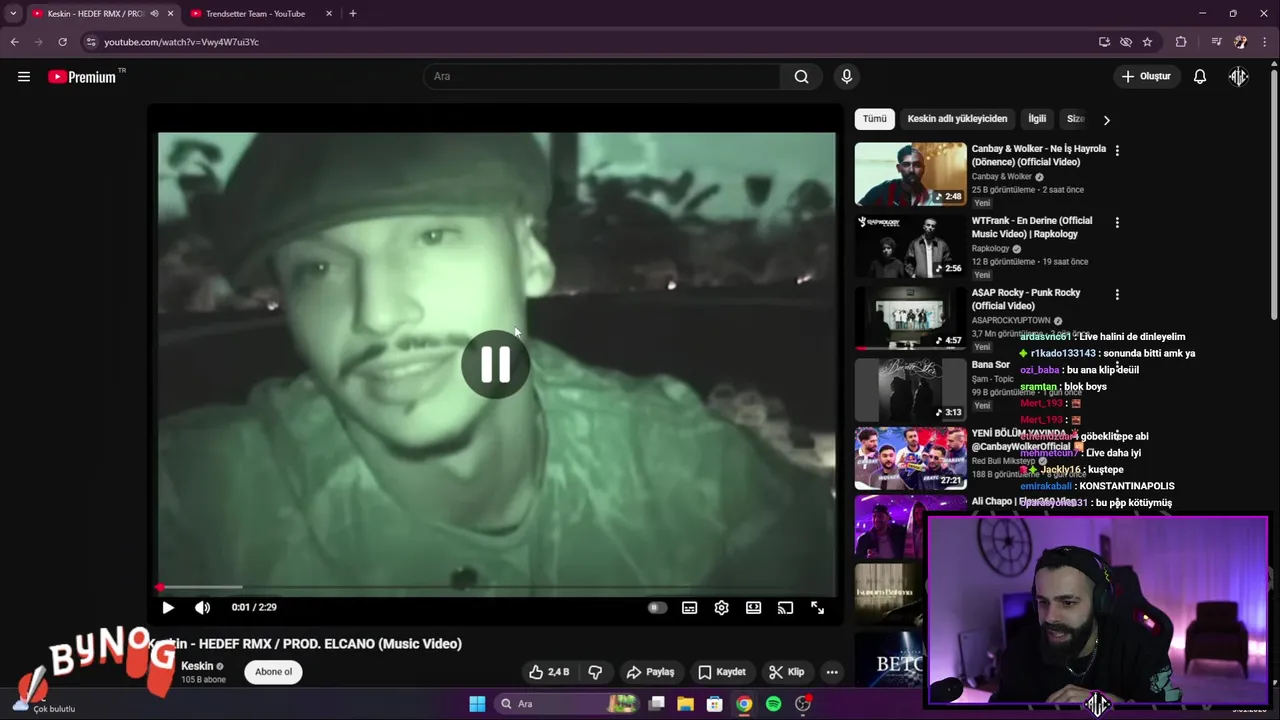This screenshot has width=1280, height=720.
Task: Open A$AP Rocky video options menu
Action: (x=1117, y=295)
